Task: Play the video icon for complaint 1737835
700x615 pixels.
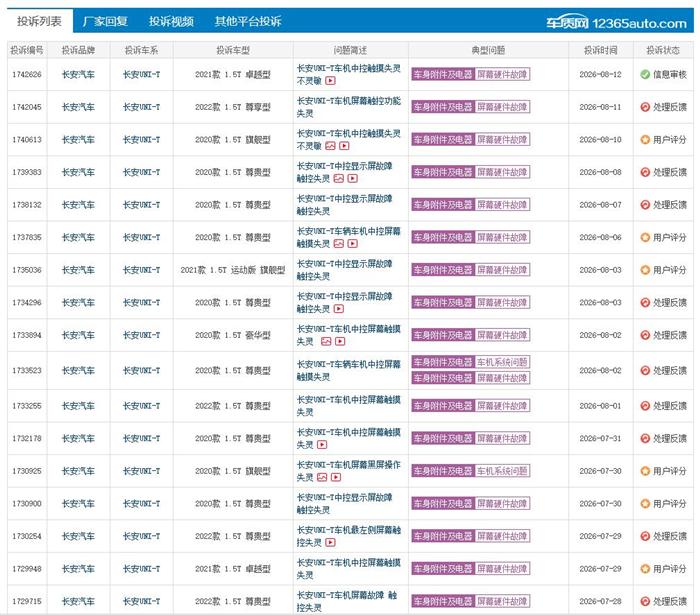Action: tap(353, 244)
